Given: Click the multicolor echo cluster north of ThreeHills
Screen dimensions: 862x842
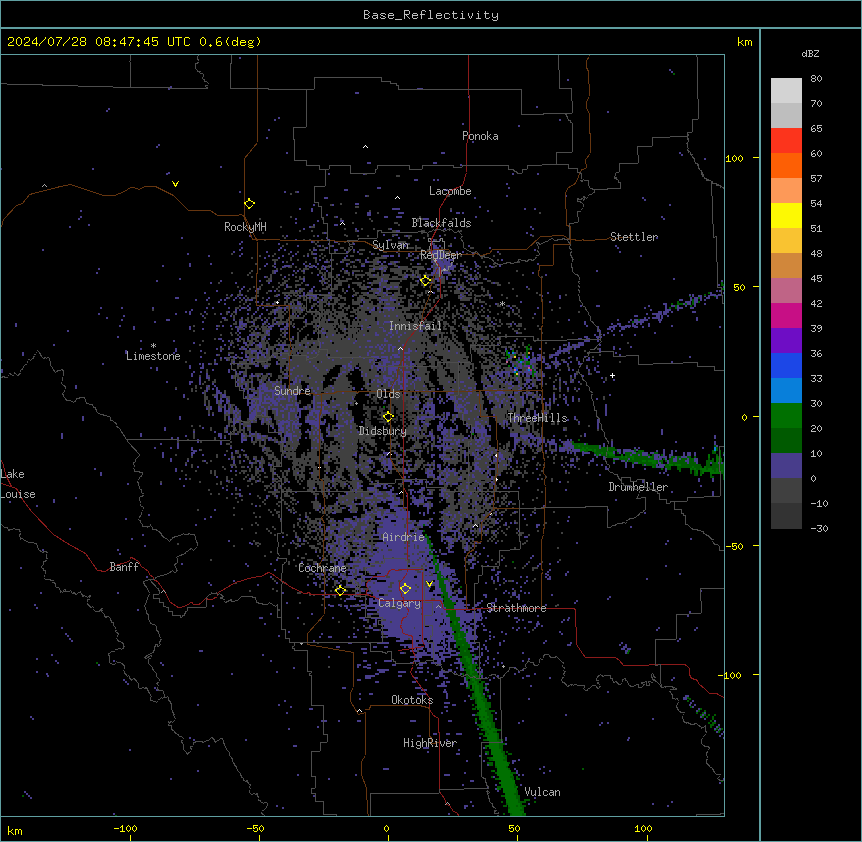Looking at the screenshot, I should pyautogui.click(x=520, y=362).
